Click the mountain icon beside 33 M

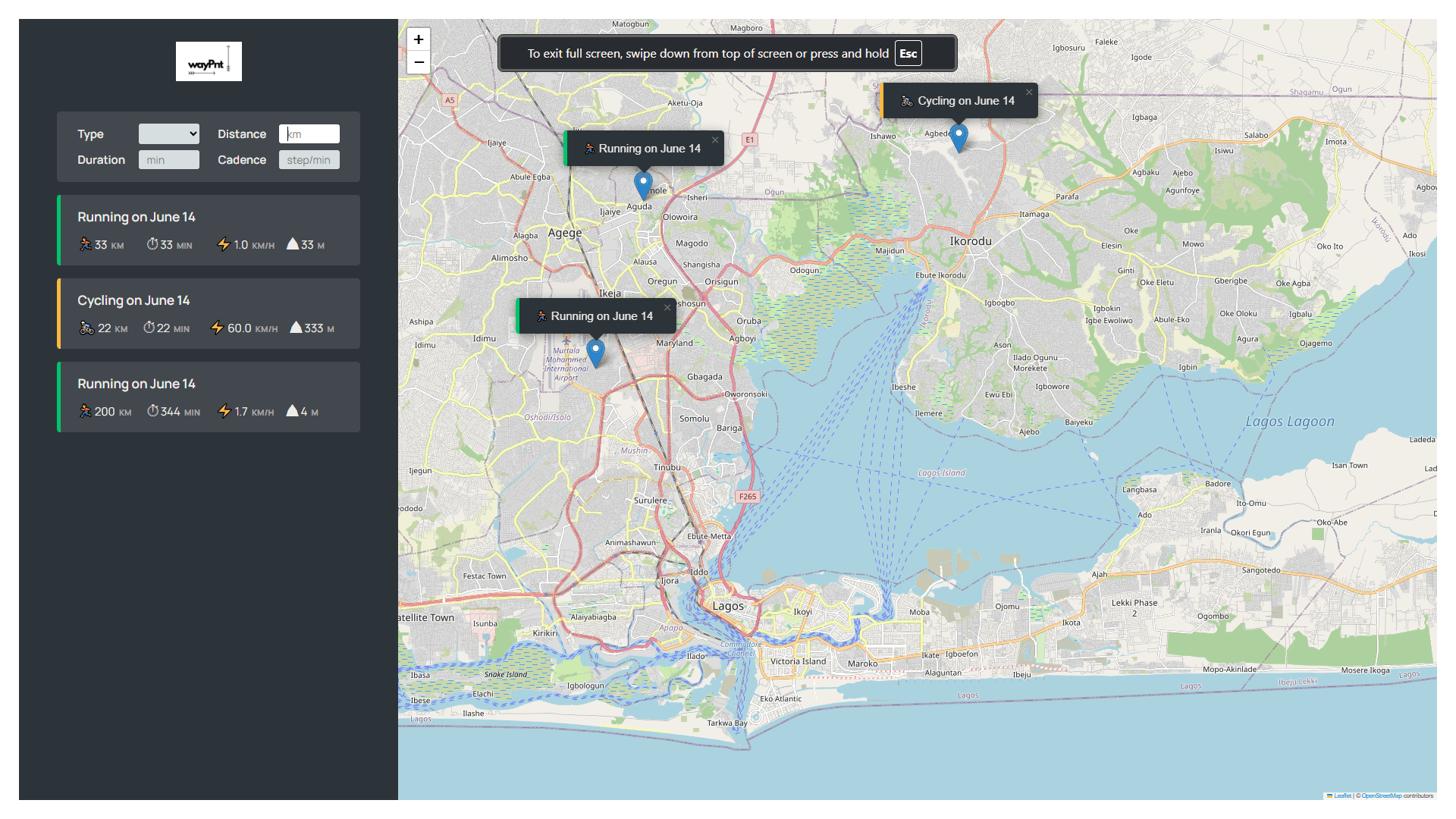292,244
